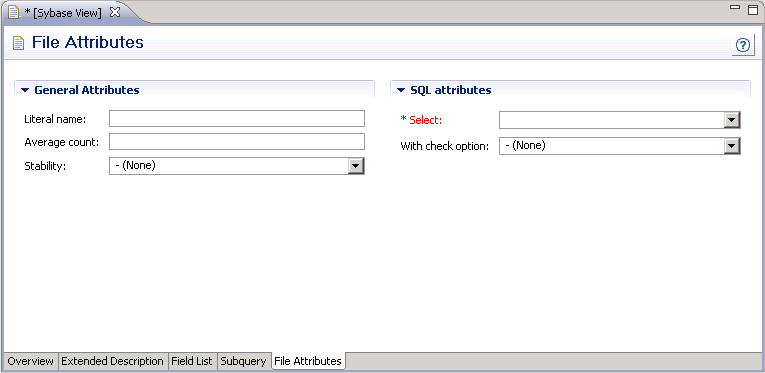Click the File Attributes page header icon
Image resolution: width=765 pixels, height=373 pixels.
pyautogui.click(x=18, y=43)
